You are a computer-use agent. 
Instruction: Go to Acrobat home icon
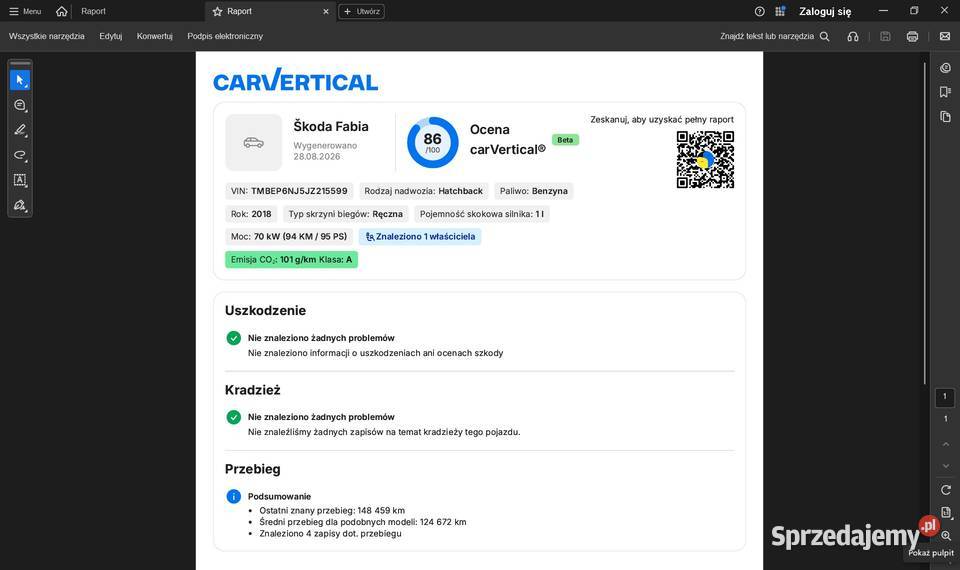[x=61, y=11]
